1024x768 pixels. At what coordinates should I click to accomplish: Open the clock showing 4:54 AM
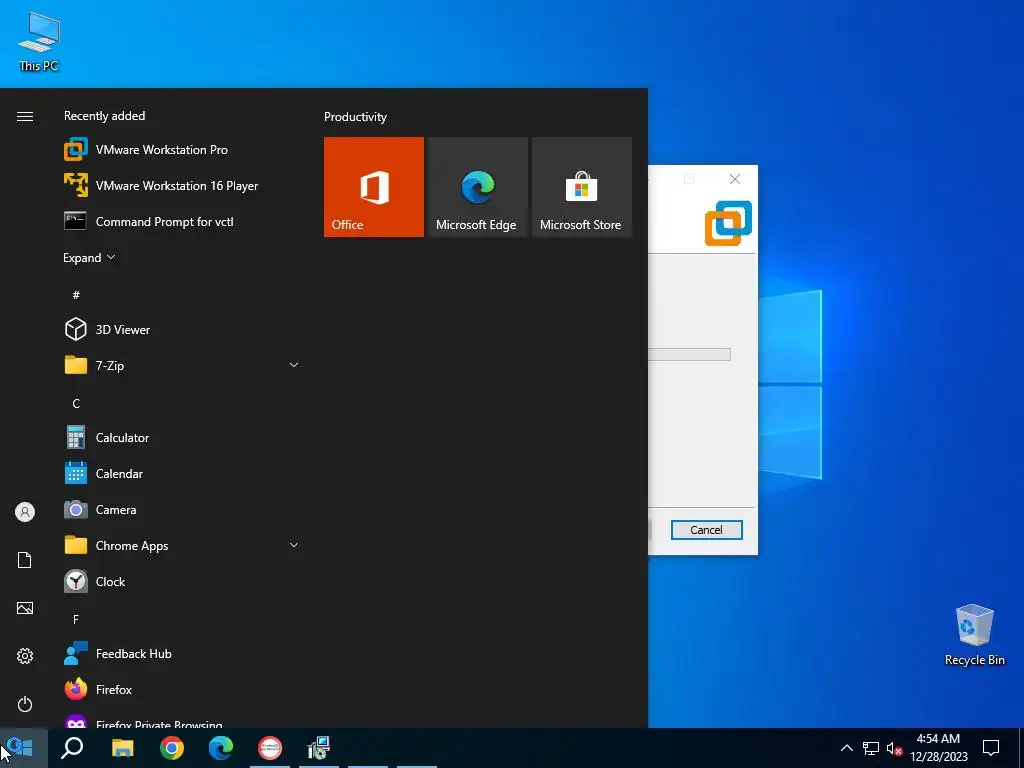pos(938,748)
